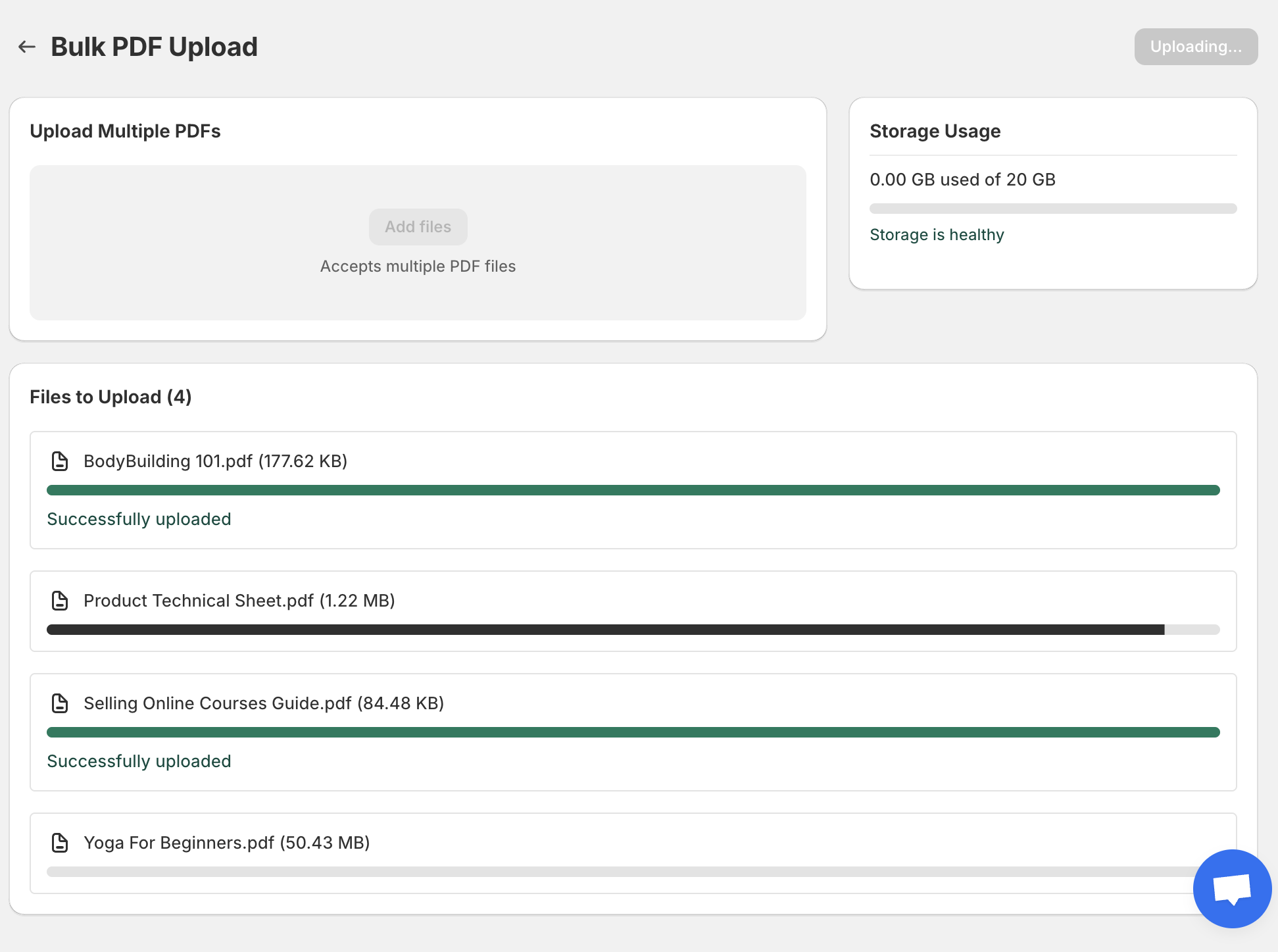1278x952 pixels.
Task: Click the Uploading status button
Action: [x=1195, y=46]
